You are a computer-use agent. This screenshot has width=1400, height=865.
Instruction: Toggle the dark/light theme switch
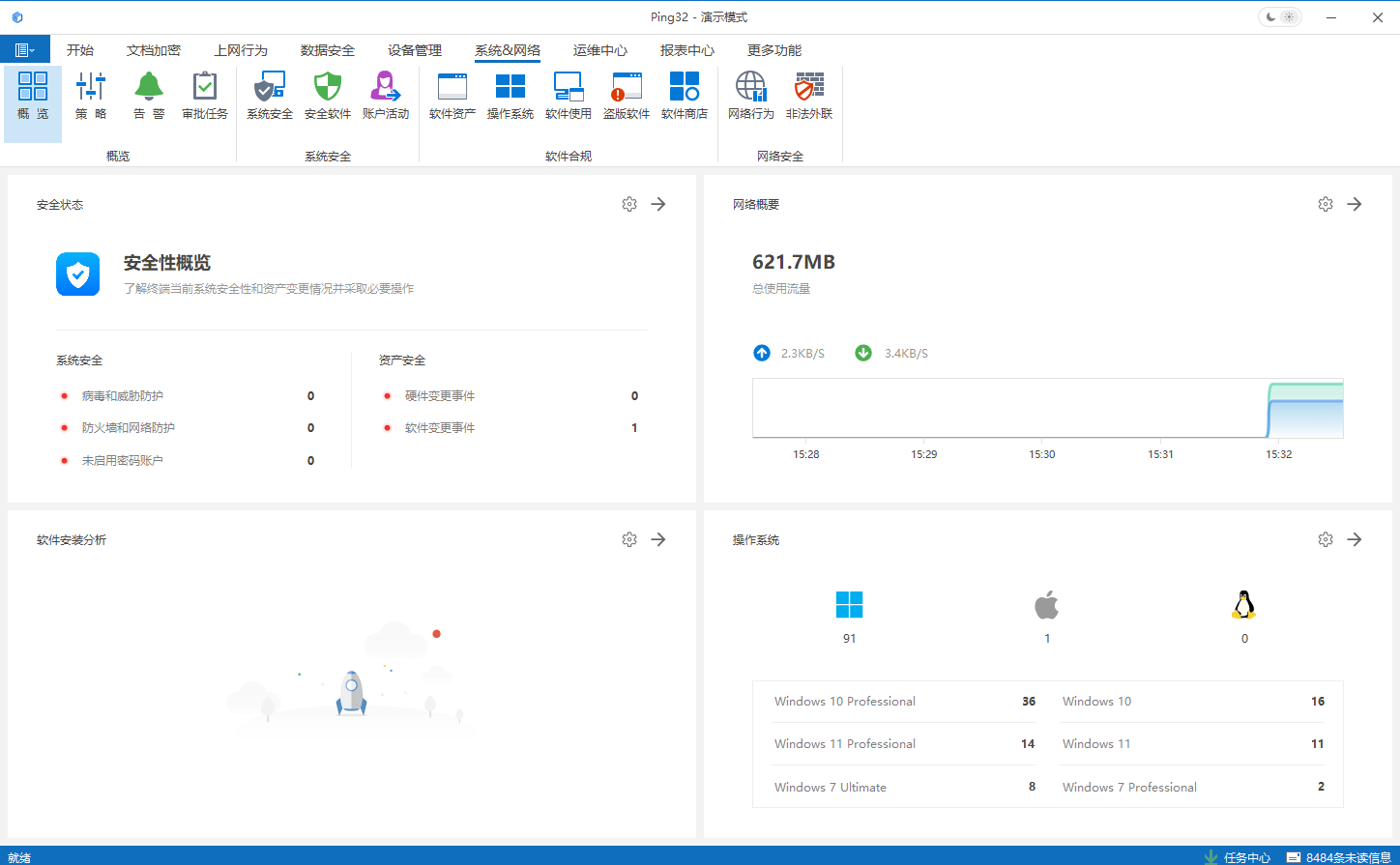pyautogui.click(x=1279, y=17)
